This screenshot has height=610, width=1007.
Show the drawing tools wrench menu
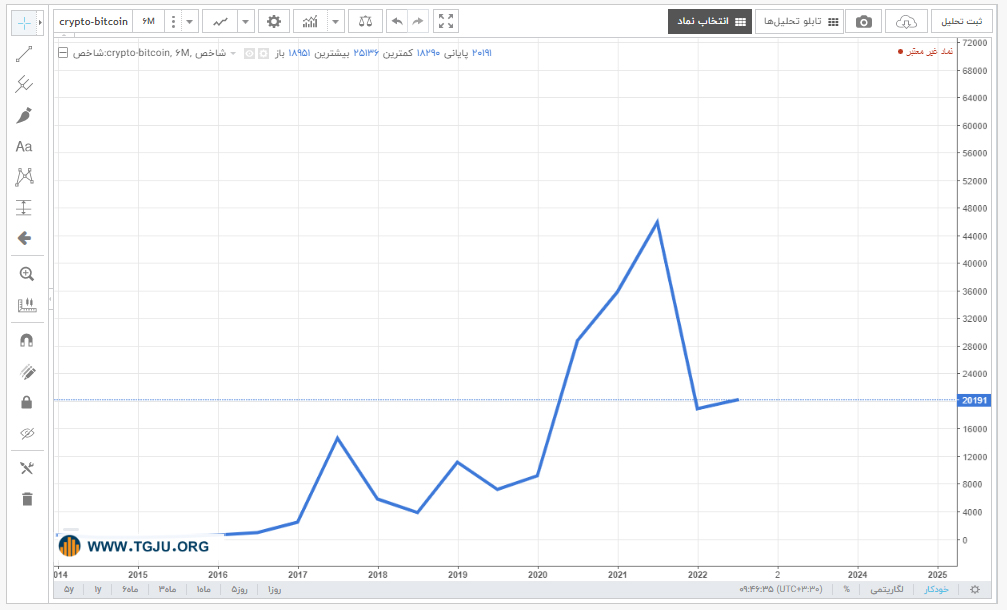point(26,468)
